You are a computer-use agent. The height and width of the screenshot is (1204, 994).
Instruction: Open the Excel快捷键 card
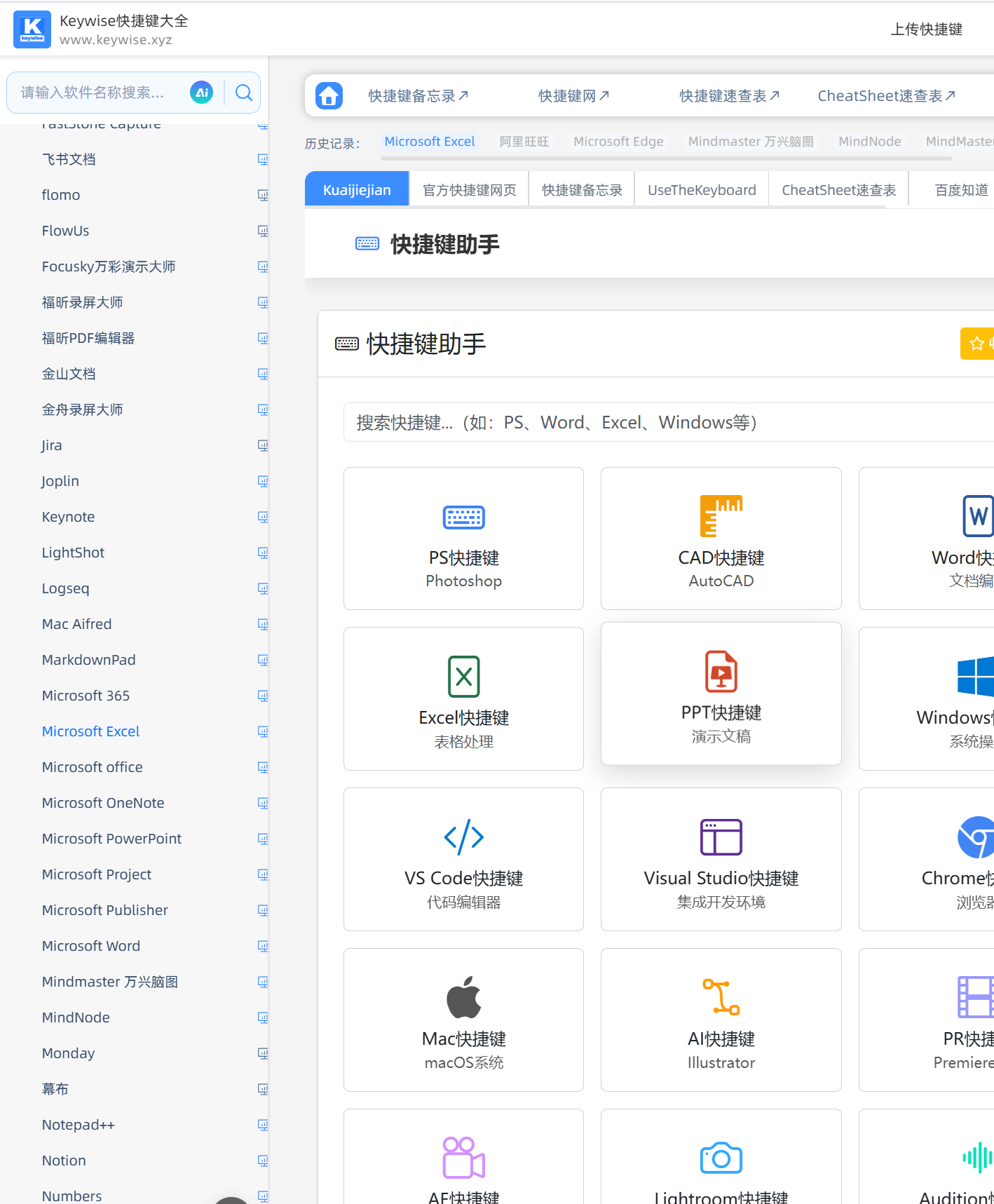pos(463,698)
